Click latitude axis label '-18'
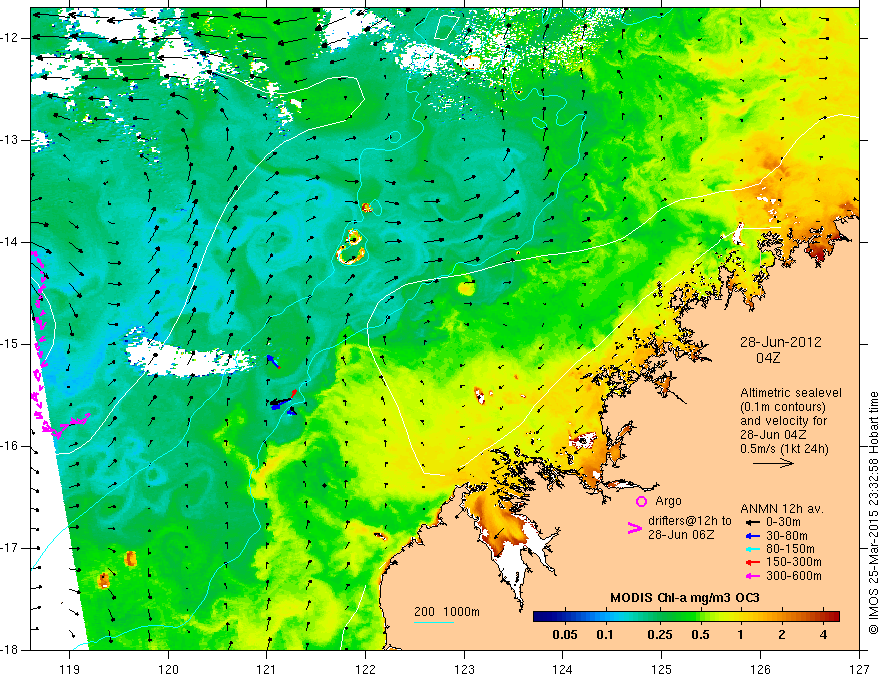This screenshot has width=880, height=680. (x=11, y=650)
